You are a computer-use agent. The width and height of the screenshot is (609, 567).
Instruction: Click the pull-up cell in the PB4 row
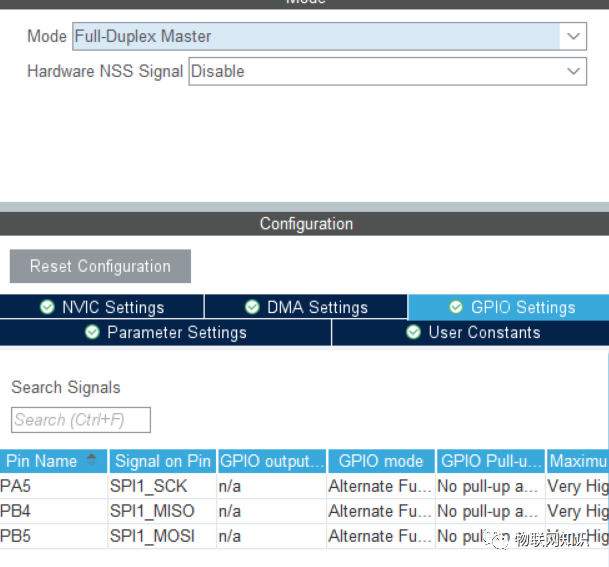491,511
